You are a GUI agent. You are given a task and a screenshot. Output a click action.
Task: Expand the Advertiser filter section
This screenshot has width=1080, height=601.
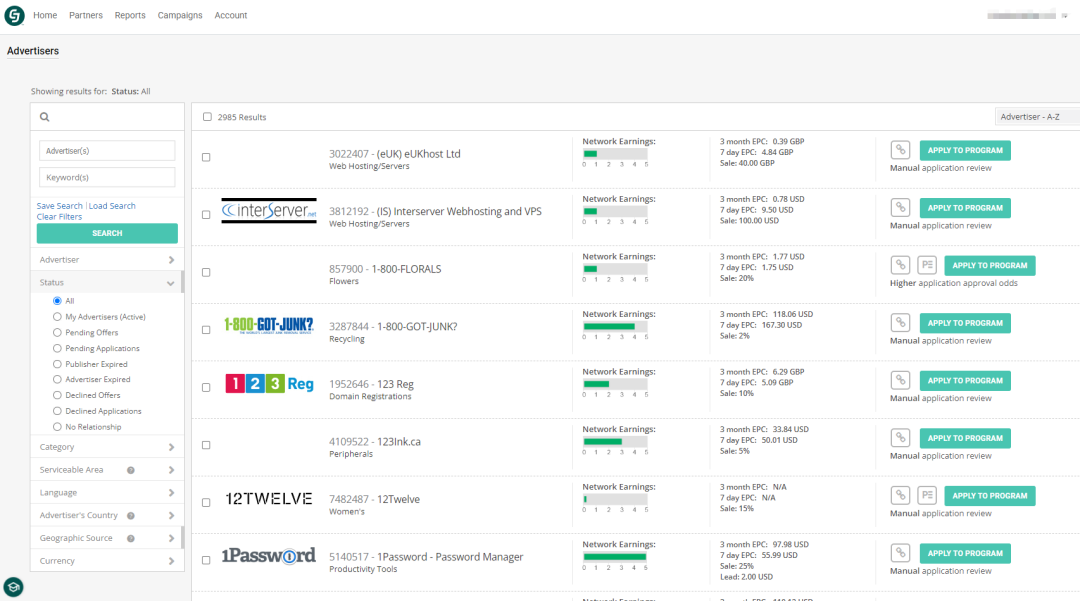107,260
